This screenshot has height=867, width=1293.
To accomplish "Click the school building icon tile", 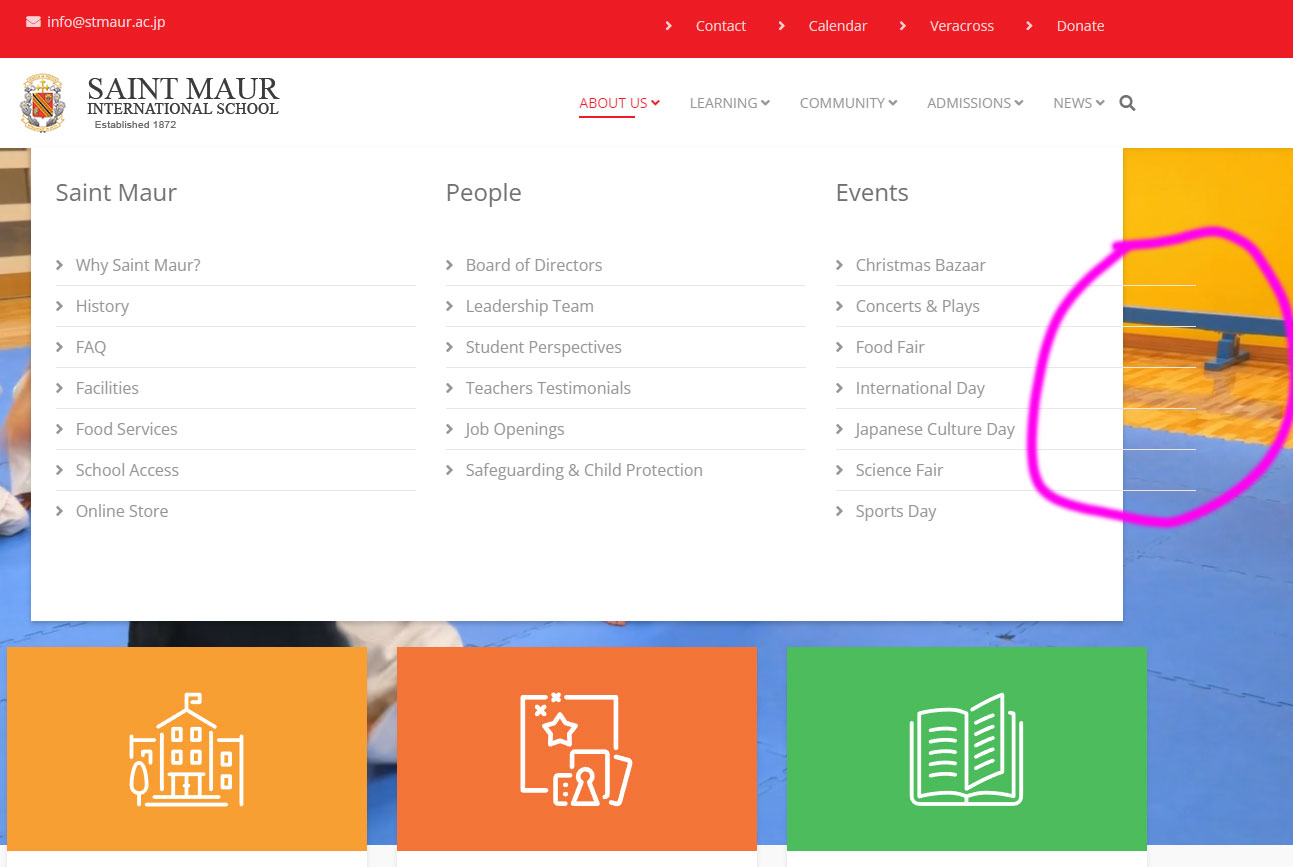I will 187,749.
